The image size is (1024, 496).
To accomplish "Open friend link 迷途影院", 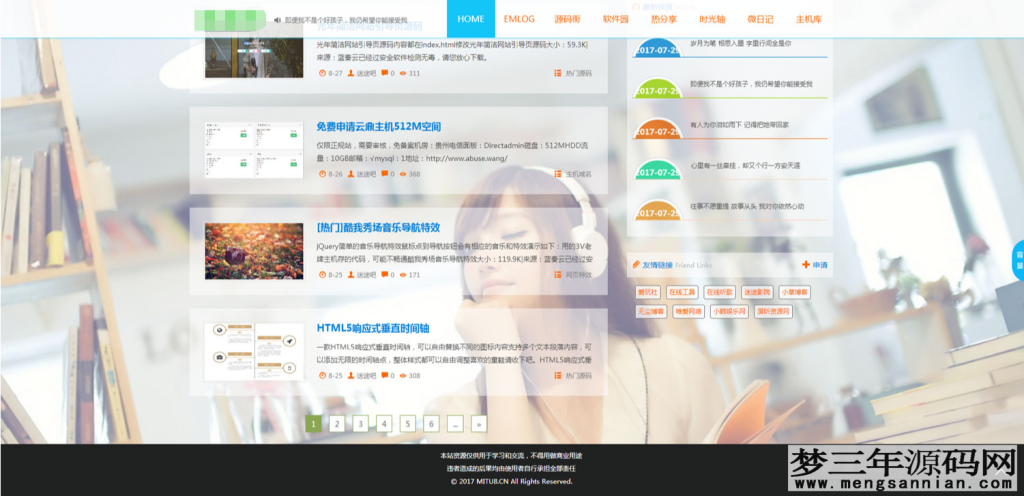I will 758,292.
